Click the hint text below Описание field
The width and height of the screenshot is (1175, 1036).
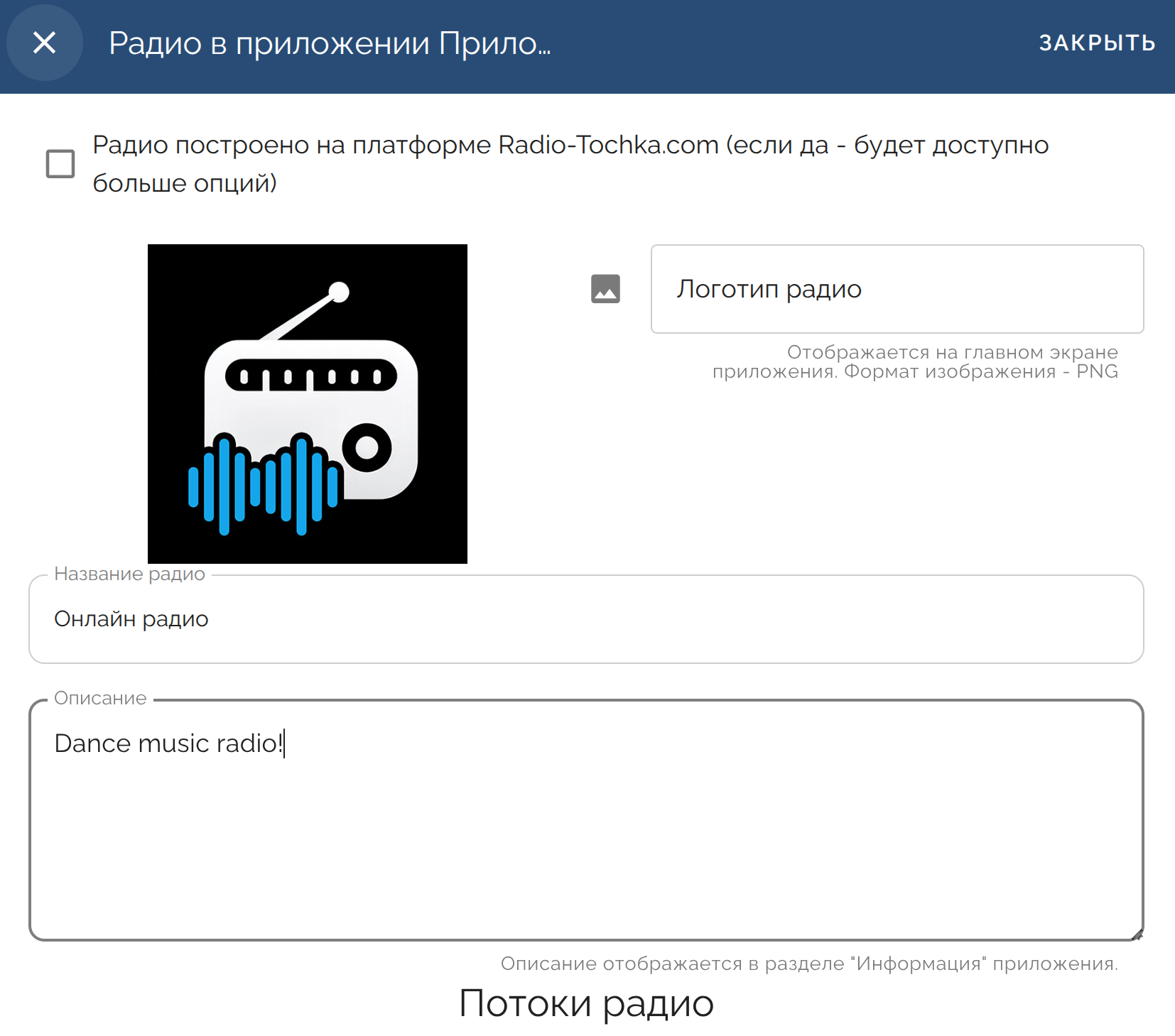point(808,964)
